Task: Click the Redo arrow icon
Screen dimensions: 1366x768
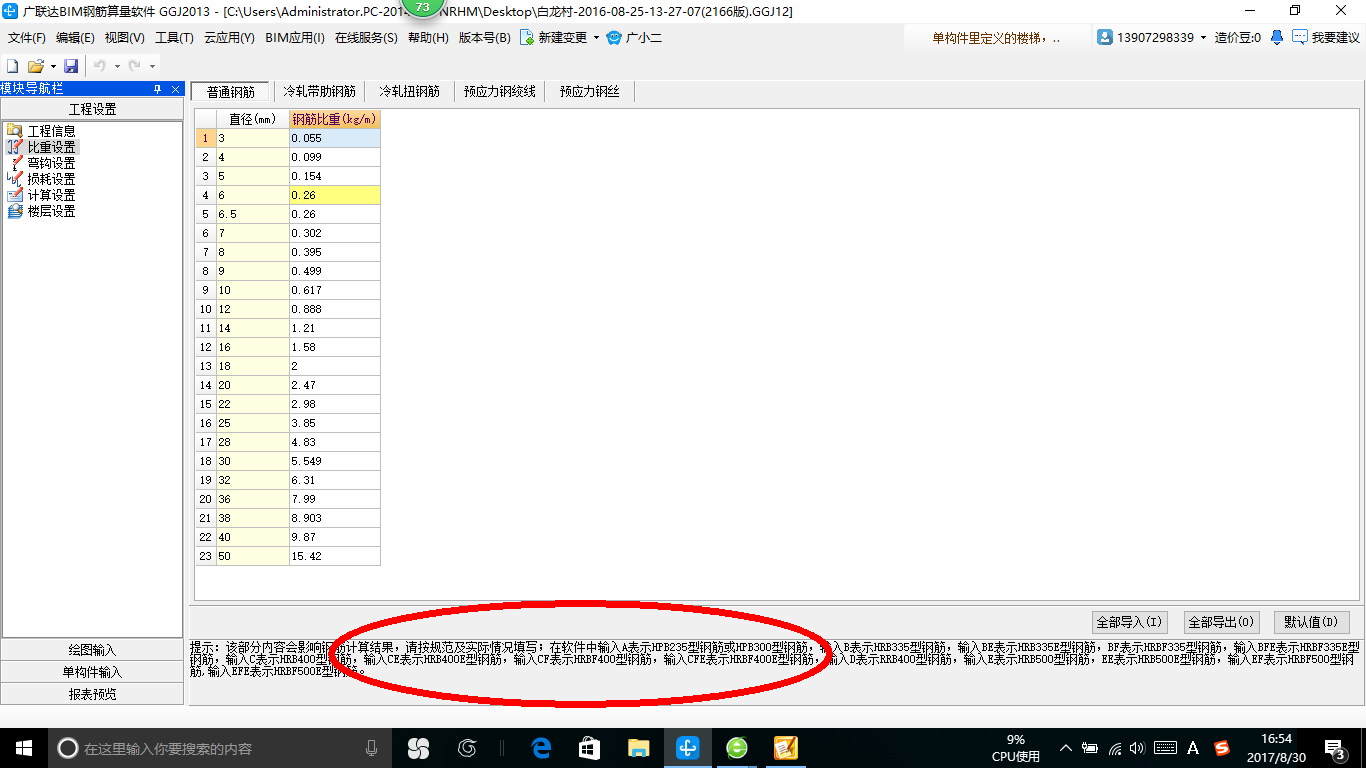Action: pyautogui.click(x=134, y=66)
